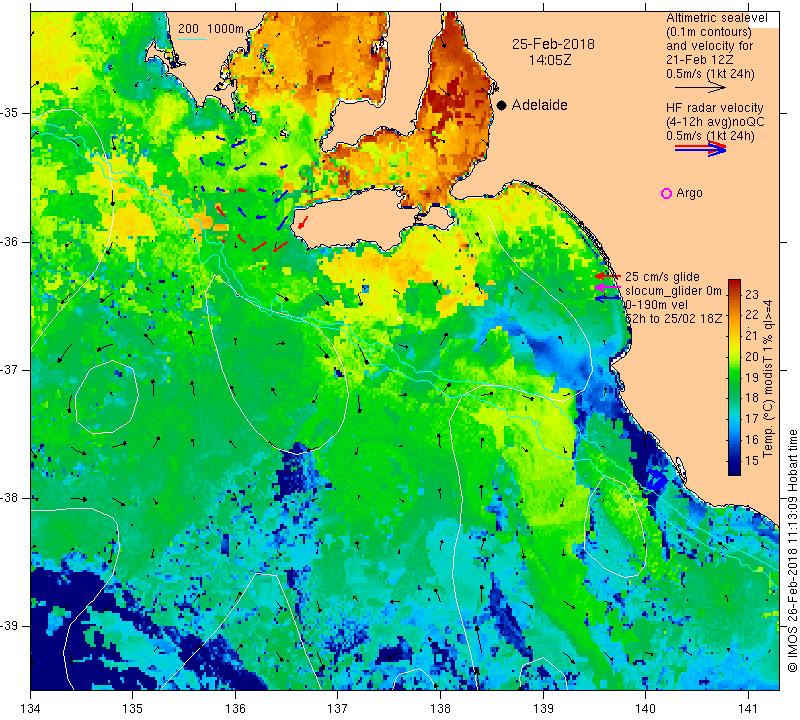Click the black altimetric velocity scale arrow
Image resolution: width=800 pixels, height=720 pixels.
pos(699,88)
